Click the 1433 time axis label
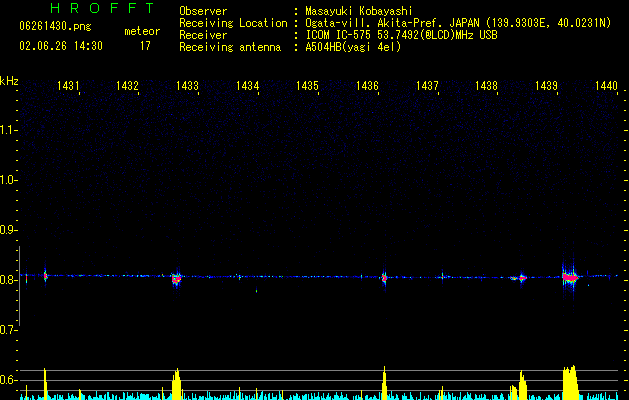Screen dimensions: 629x400 (187, 85)
